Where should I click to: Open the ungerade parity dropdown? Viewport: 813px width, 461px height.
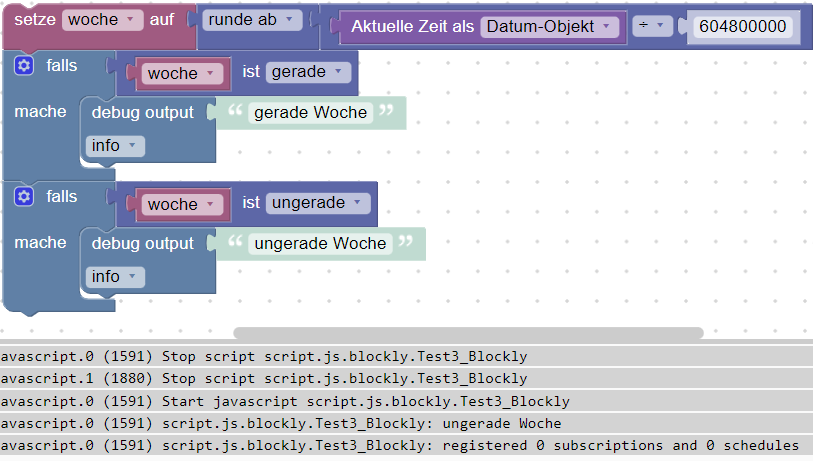(x=319, y=203)
